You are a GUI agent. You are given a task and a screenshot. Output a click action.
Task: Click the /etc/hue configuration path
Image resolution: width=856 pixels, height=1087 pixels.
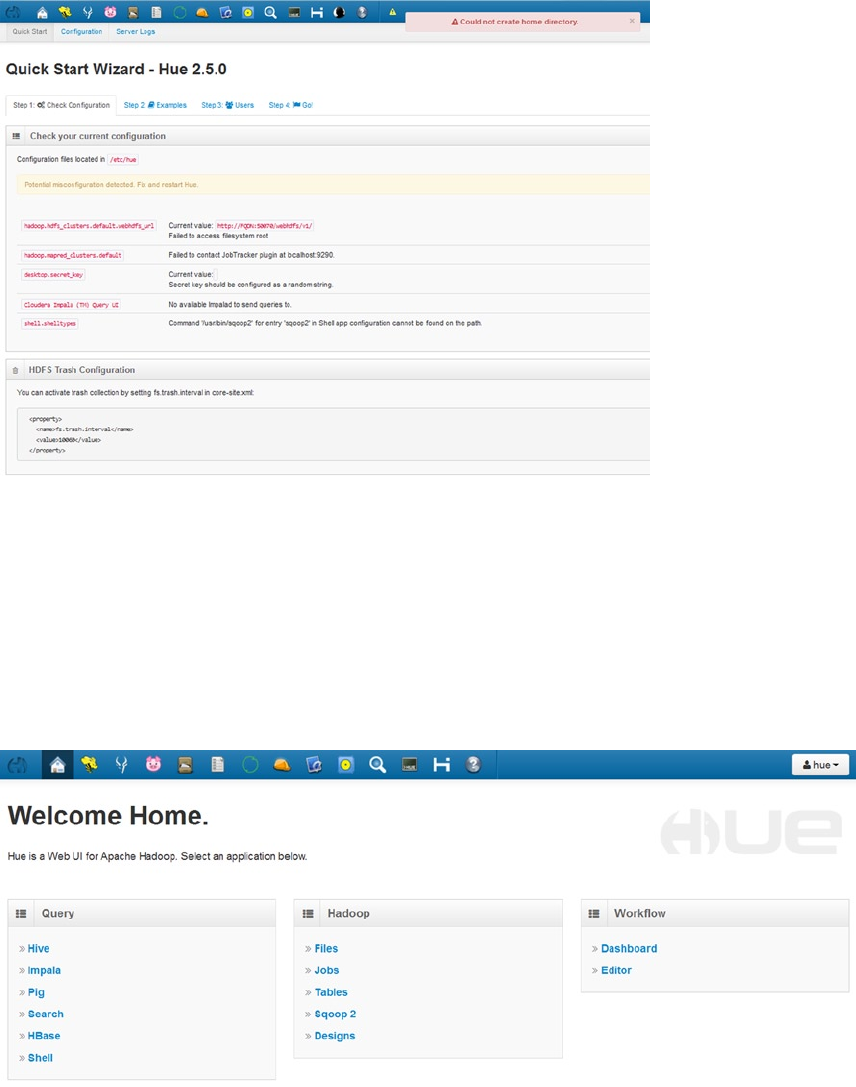pyautogui.click(x=123, y=159)
